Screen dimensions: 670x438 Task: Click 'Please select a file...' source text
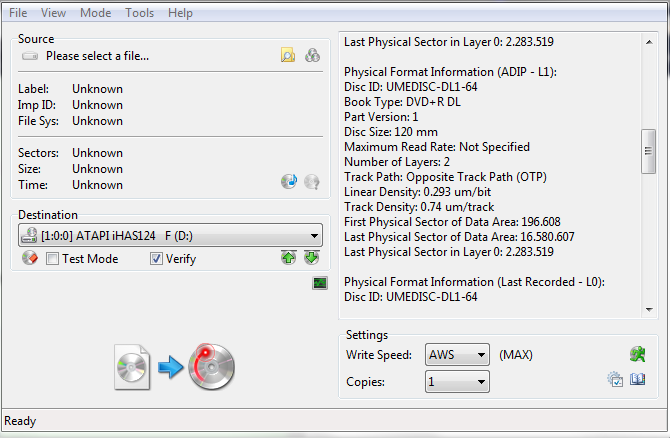[x=97, y=56]
